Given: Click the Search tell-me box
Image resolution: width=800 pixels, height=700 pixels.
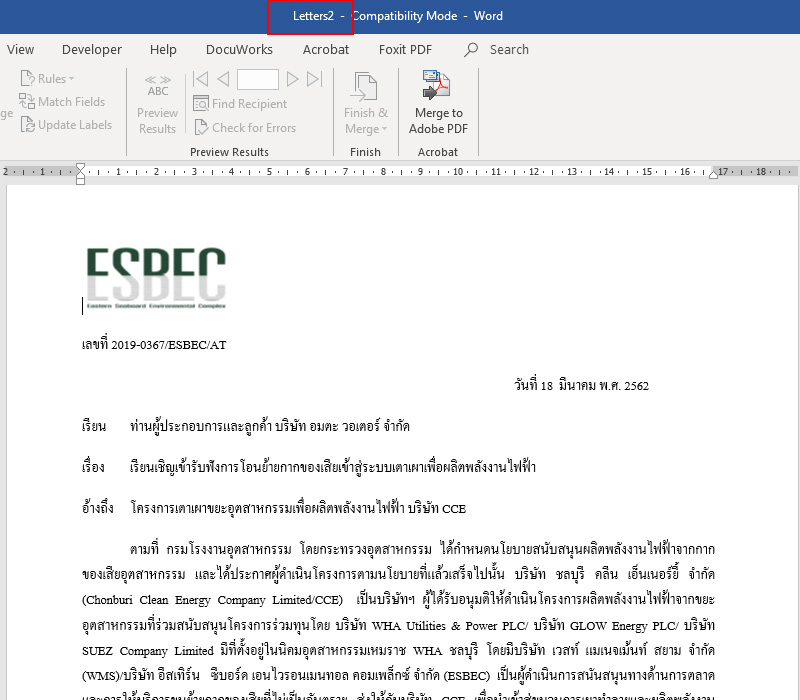Looking at the screenshot, I should click(x=509, y=49).
